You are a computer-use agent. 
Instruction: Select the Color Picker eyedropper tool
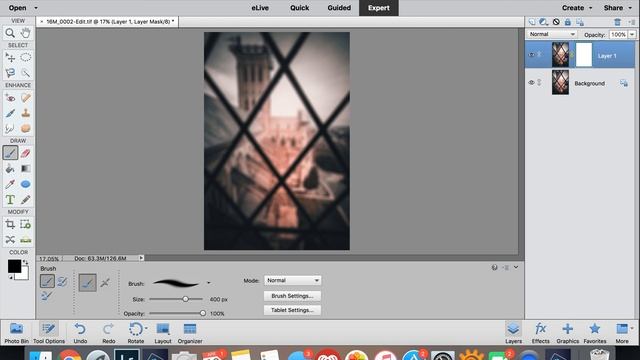coord(10,184)
